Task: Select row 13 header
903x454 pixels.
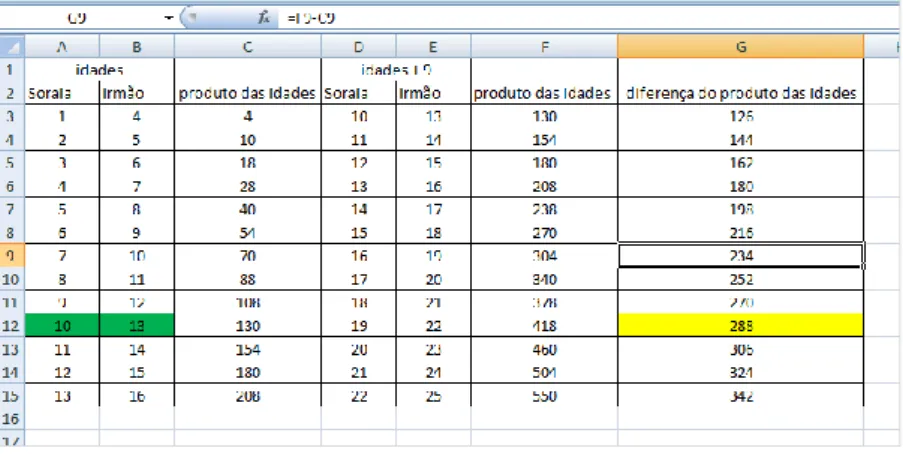Action: click(12, 349)
